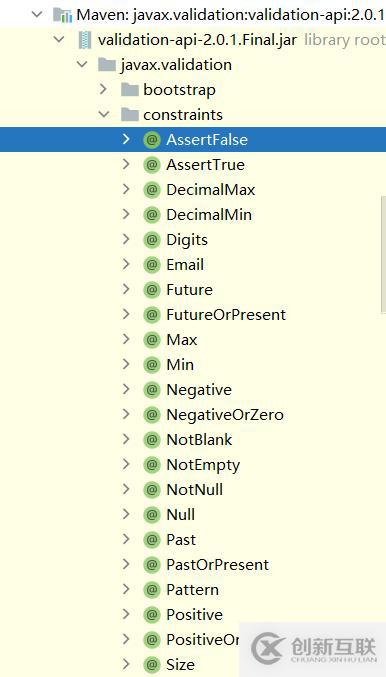The height and width of the screenshot is (677, 386).
Task: Expand the bootstrap package node
Action: click(103, 89)
